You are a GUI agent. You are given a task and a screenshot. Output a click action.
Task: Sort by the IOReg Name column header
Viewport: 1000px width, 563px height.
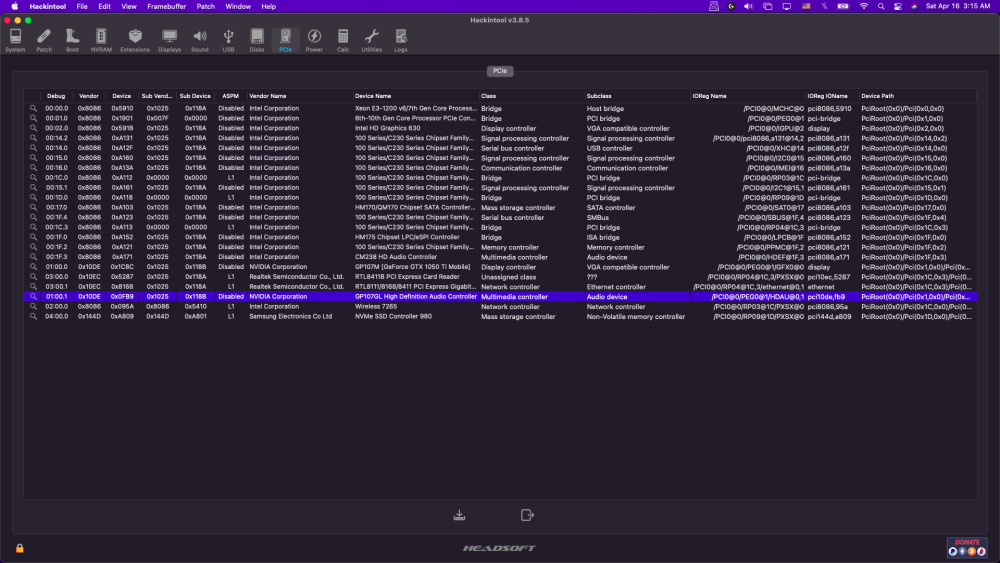click(748, 96)
